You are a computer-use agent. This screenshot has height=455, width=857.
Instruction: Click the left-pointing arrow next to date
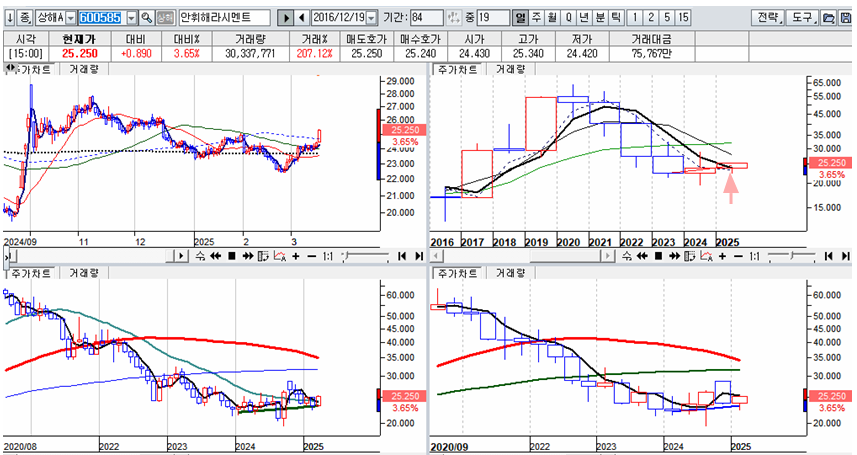tap(302, 18)
